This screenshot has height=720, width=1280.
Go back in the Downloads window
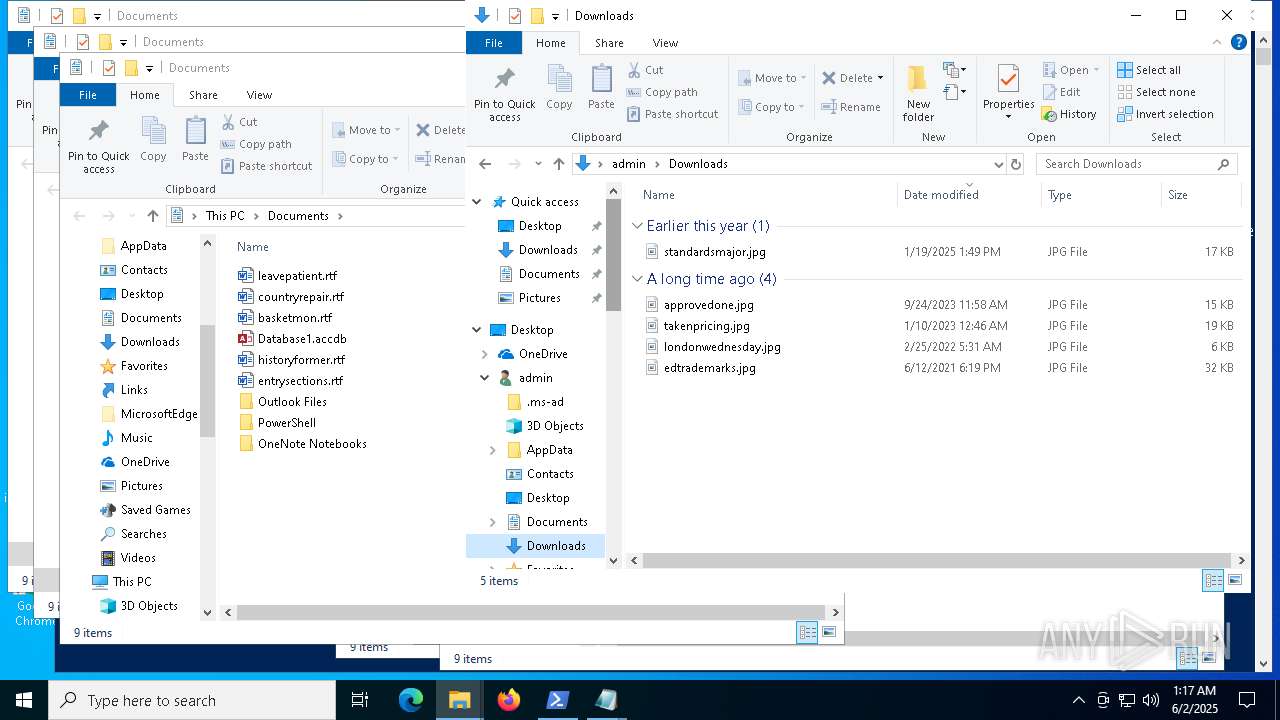click(x=485, y=164)
